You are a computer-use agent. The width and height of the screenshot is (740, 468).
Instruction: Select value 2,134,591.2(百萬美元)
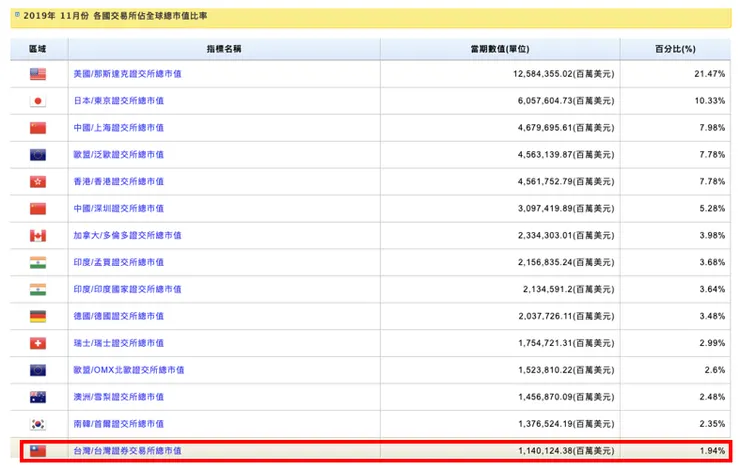[569, 289]
